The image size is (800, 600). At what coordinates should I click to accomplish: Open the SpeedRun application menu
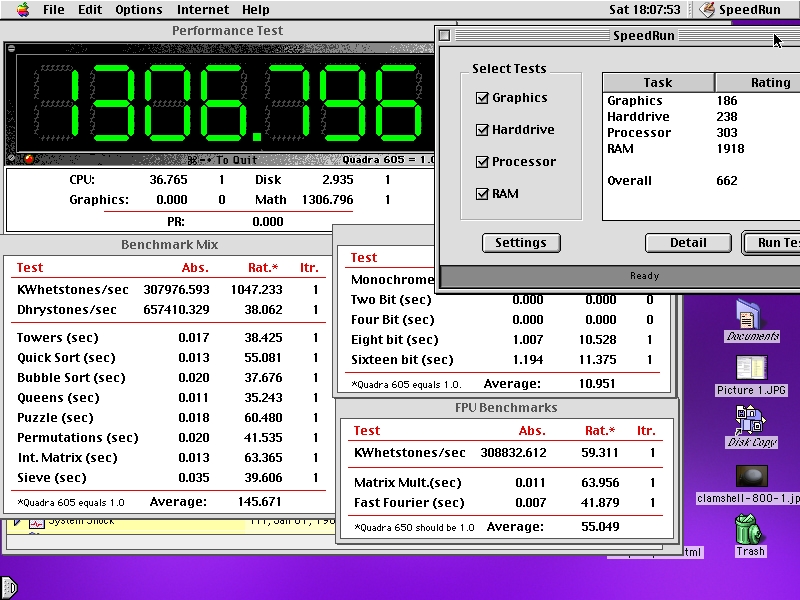point(740,10)
